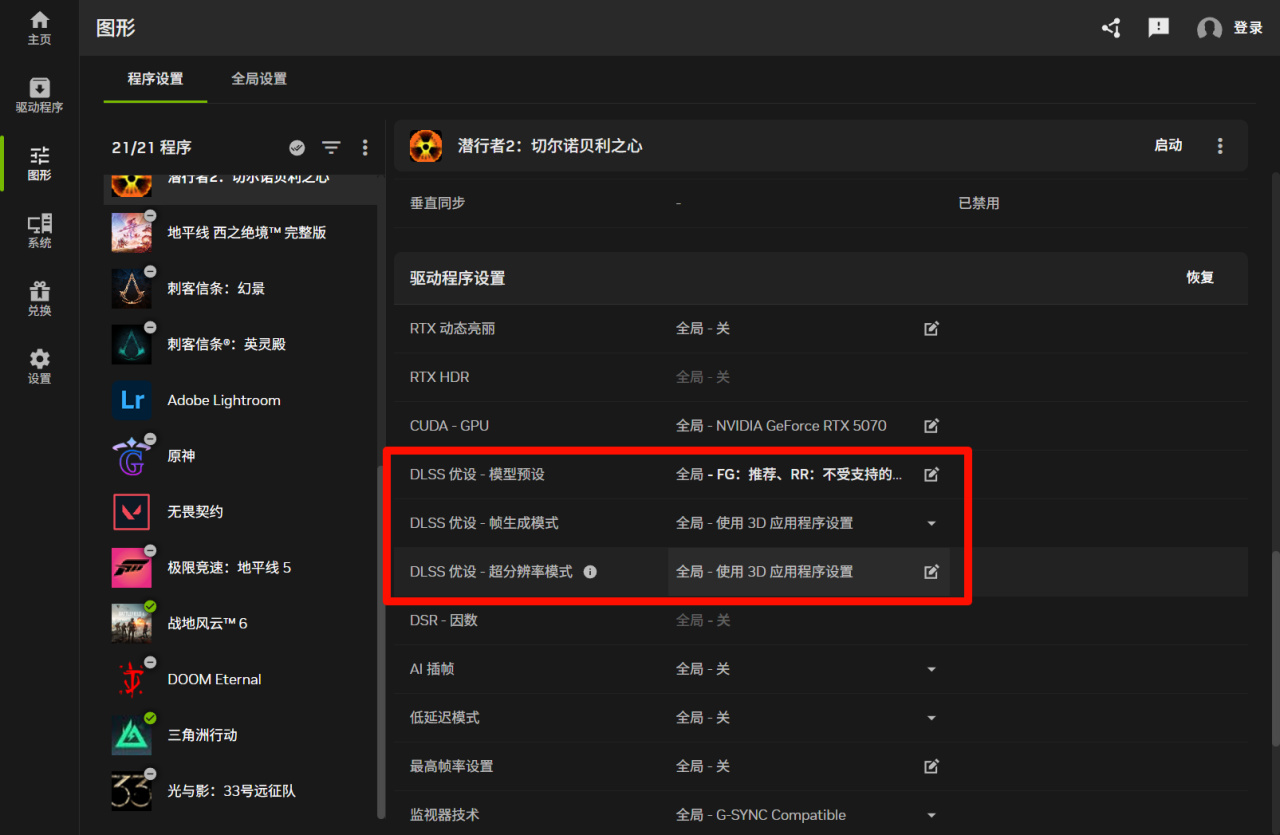Click the radiation game icon in the header
This screenshot has height=835, width=1280.
[x=426, y=146]
